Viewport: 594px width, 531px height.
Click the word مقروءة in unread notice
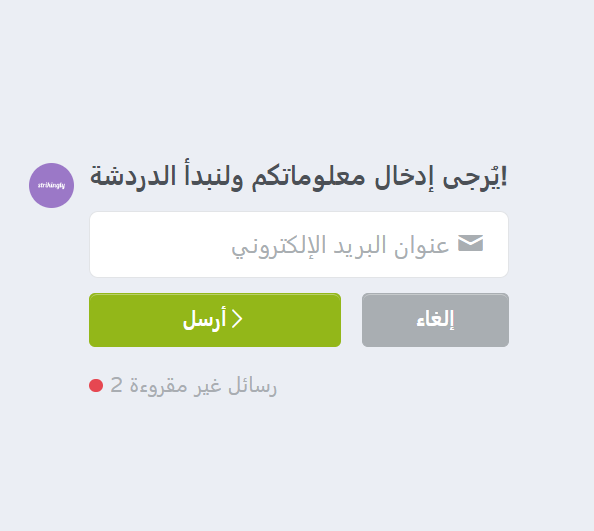(x=158, y=387)
